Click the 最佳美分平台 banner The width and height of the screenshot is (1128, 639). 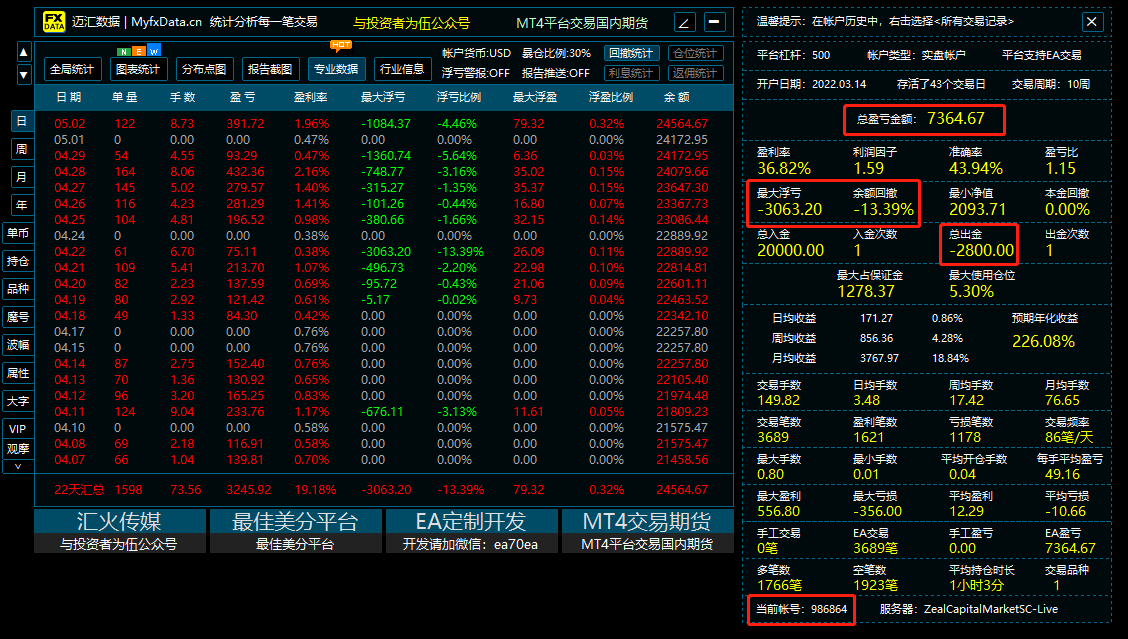point(296,531)
